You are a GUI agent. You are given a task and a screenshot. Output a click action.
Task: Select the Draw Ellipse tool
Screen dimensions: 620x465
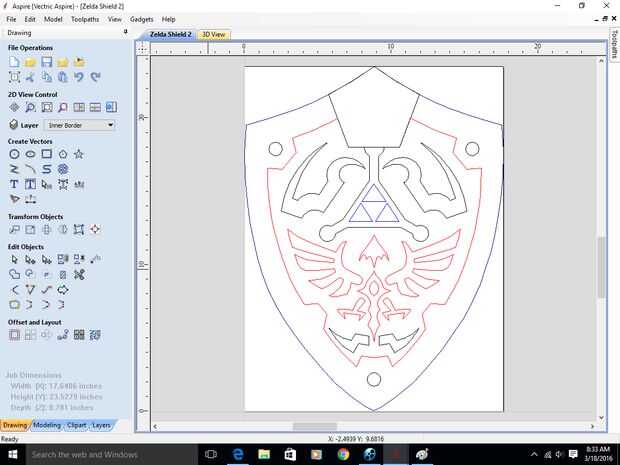pos(30,154)
